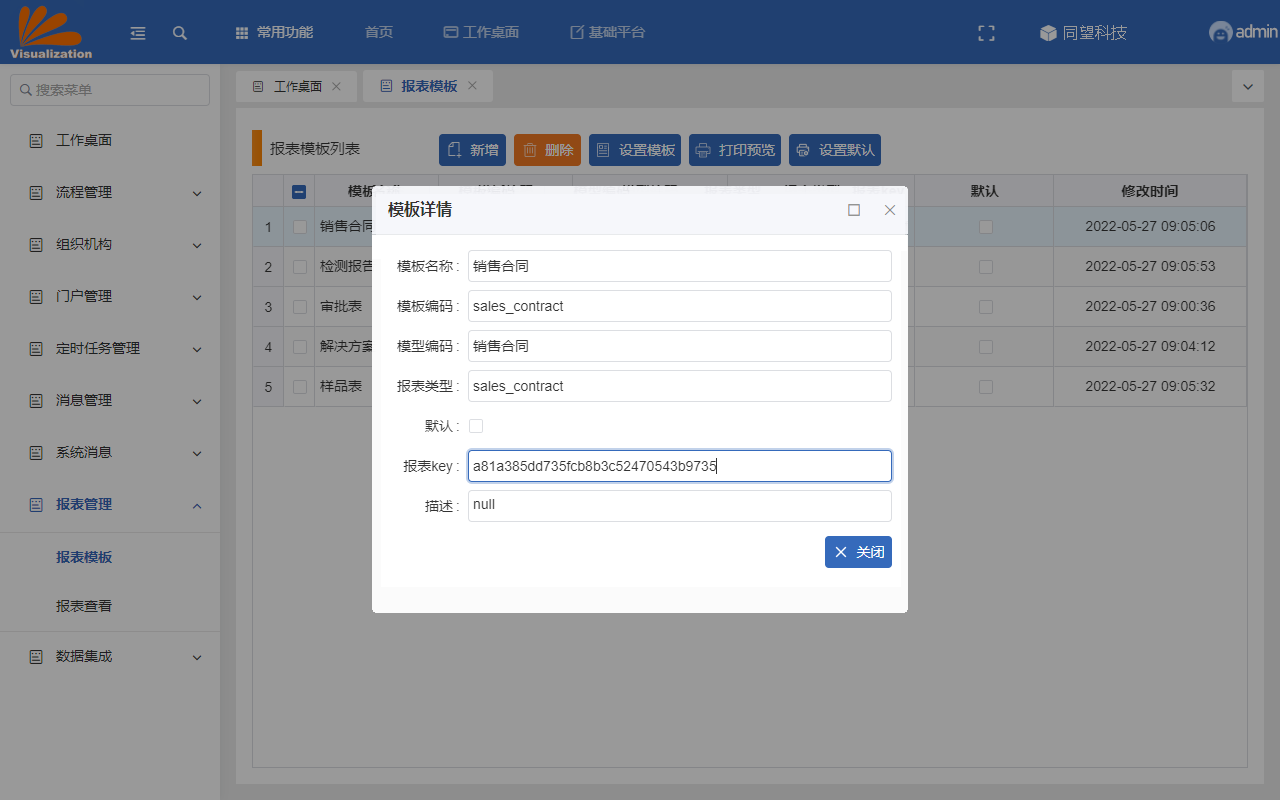Click the collapse sidebar menu icon

pos(138,33)
